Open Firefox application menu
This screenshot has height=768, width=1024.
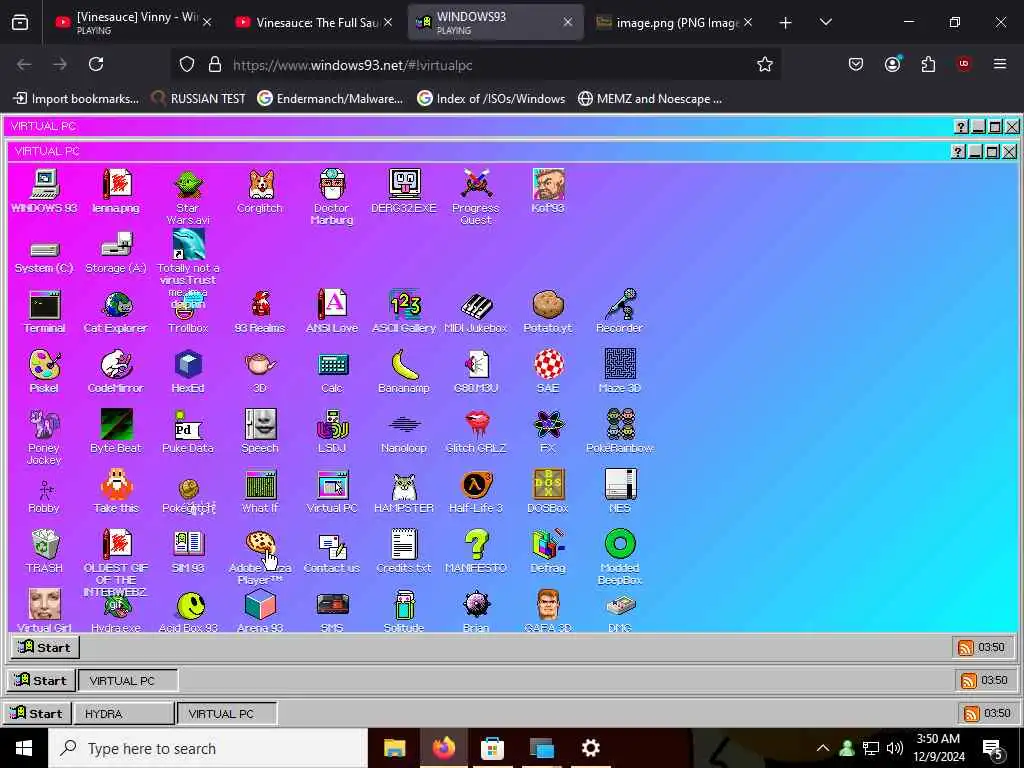[1000, 64]
